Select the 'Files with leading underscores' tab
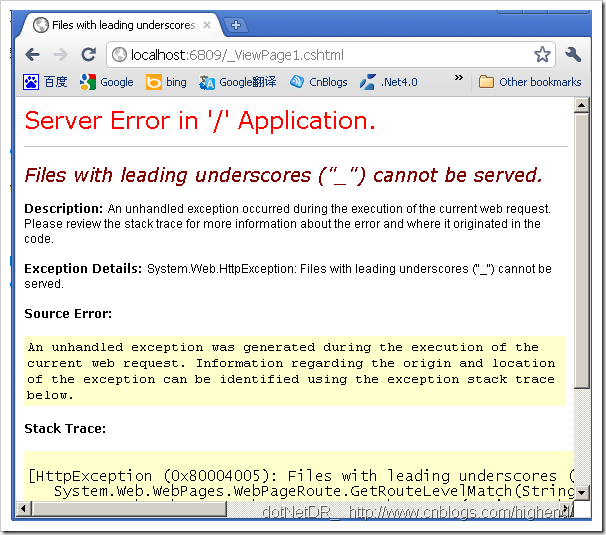606x535 pixels. pyautogui.click(x=123, y=25)
